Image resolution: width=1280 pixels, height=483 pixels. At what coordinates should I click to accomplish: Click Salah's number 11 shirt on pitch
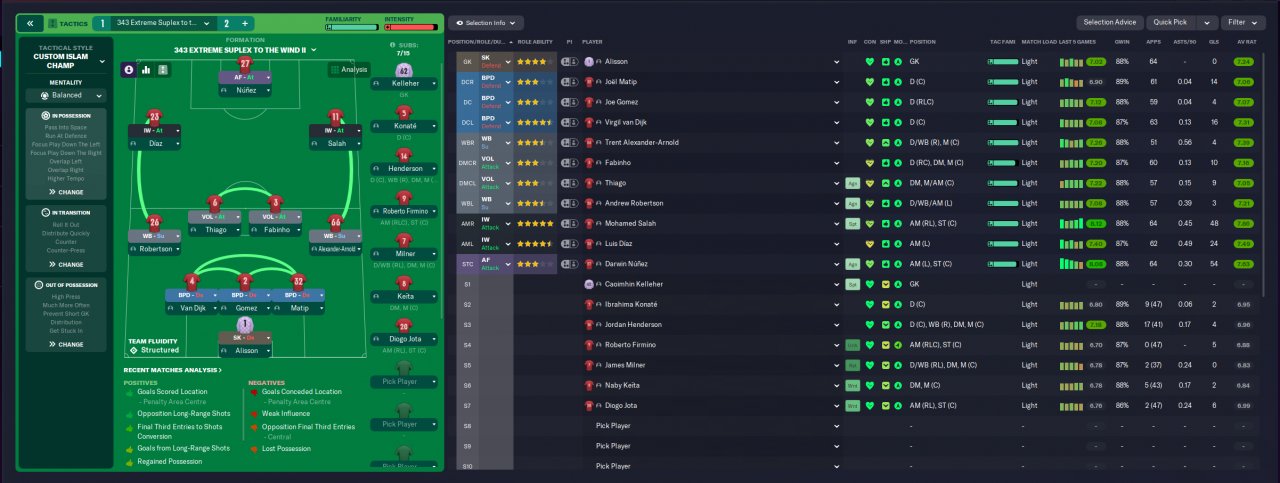(335, 117)
